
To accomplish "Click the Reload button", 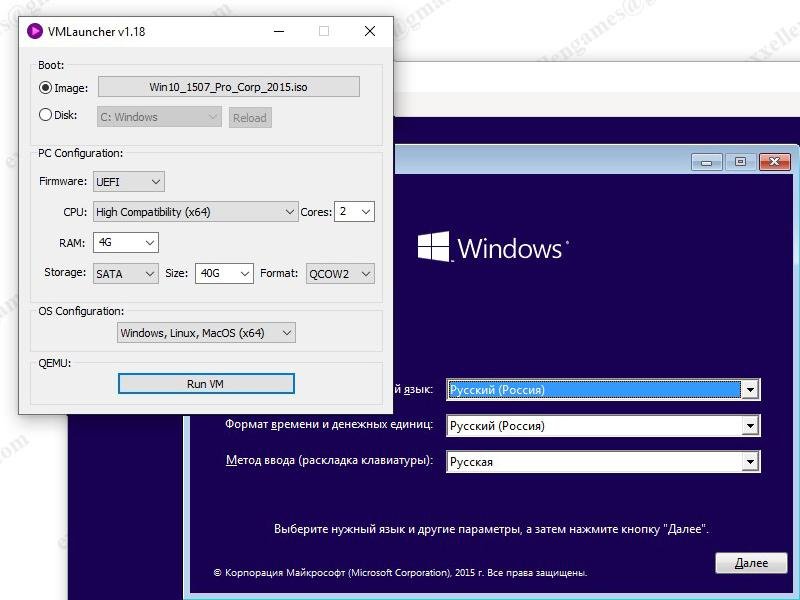I will click(x=250, y=118).
